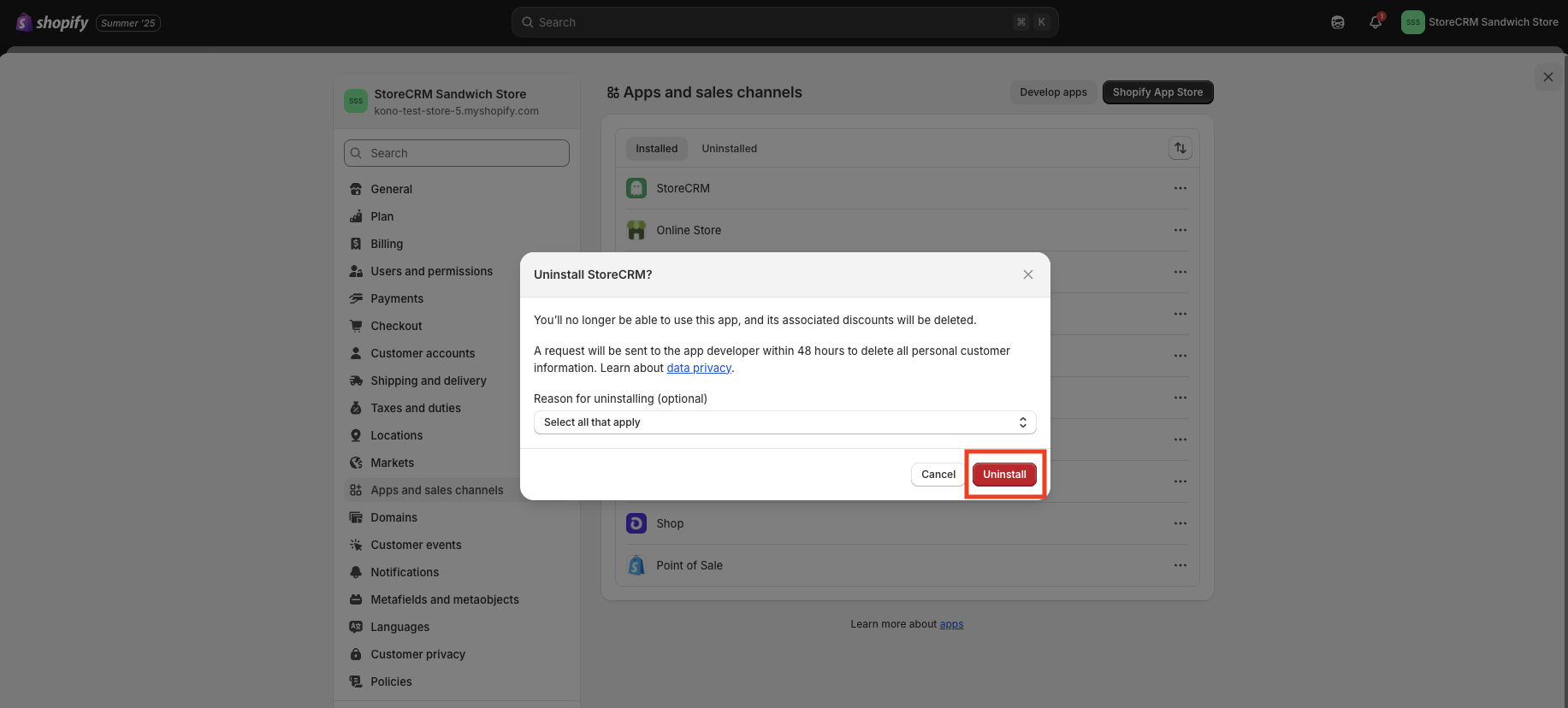Viewport: 1568px width, 708px height.
Task: Open Payments settings
Action: (x=457, y=298)
